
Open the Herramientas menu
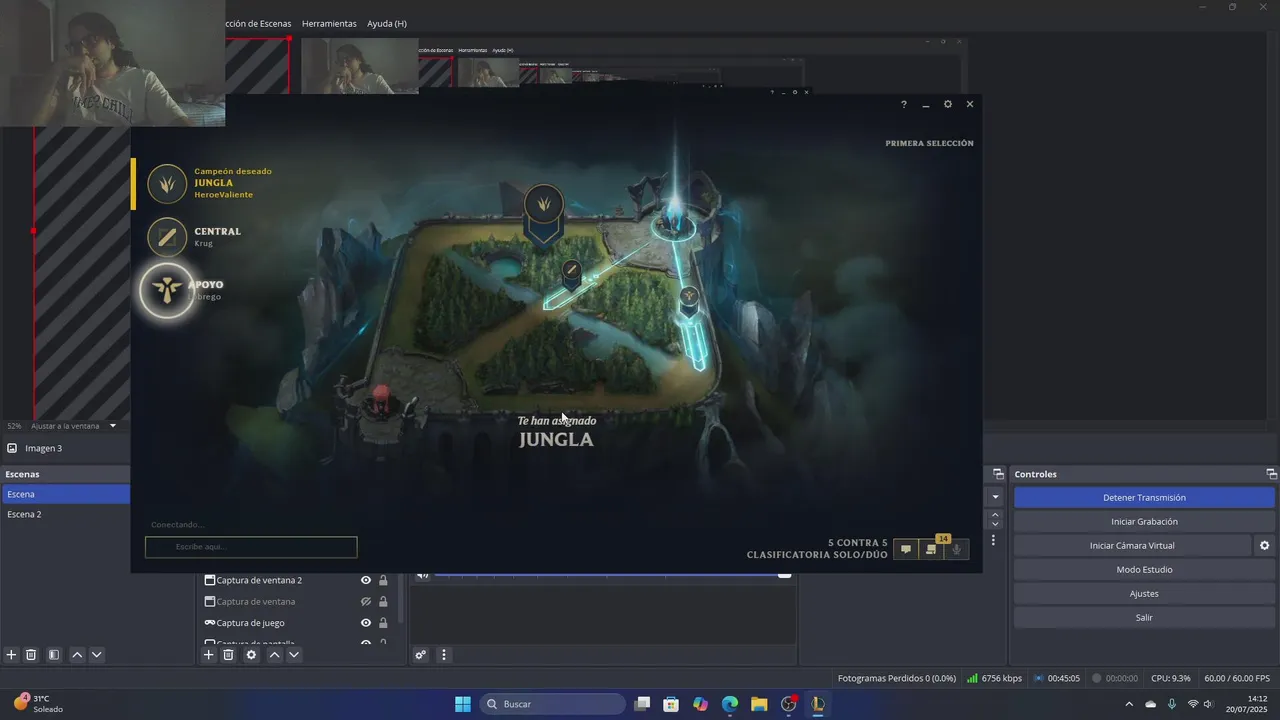tap(329, 23)
